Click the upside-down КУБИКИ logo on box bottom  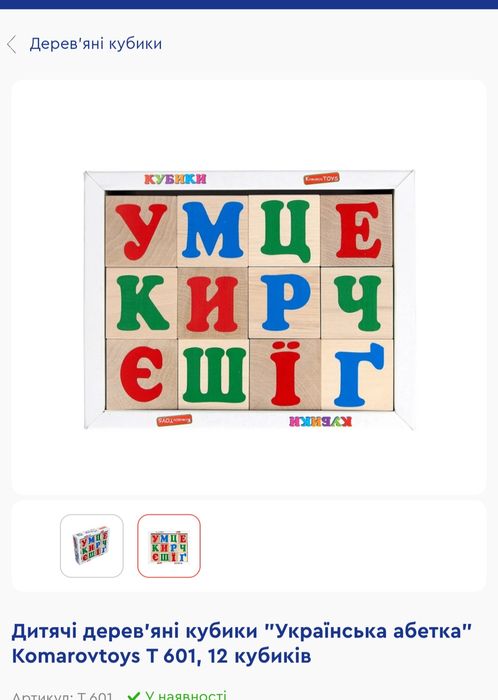coord(320,421)
